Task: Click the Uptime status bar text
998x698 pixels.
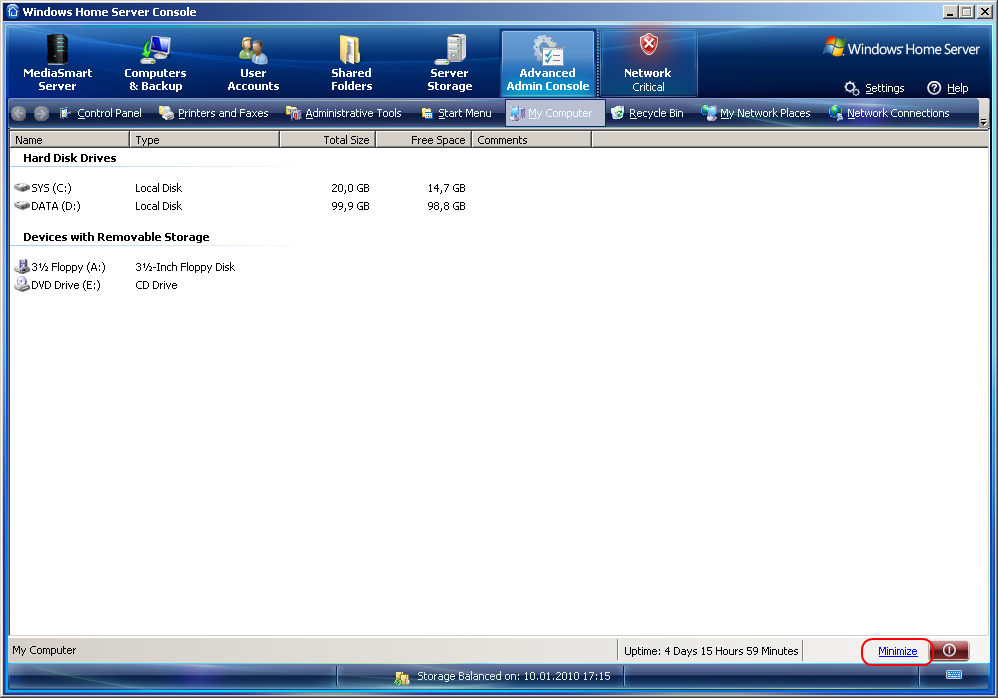Action: (711, 651)
